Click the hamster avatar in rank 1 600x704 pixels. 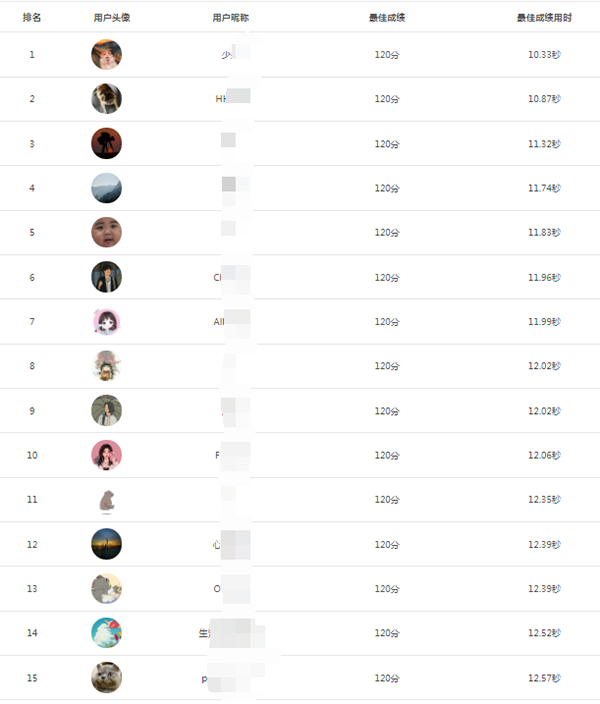[106, 54]
